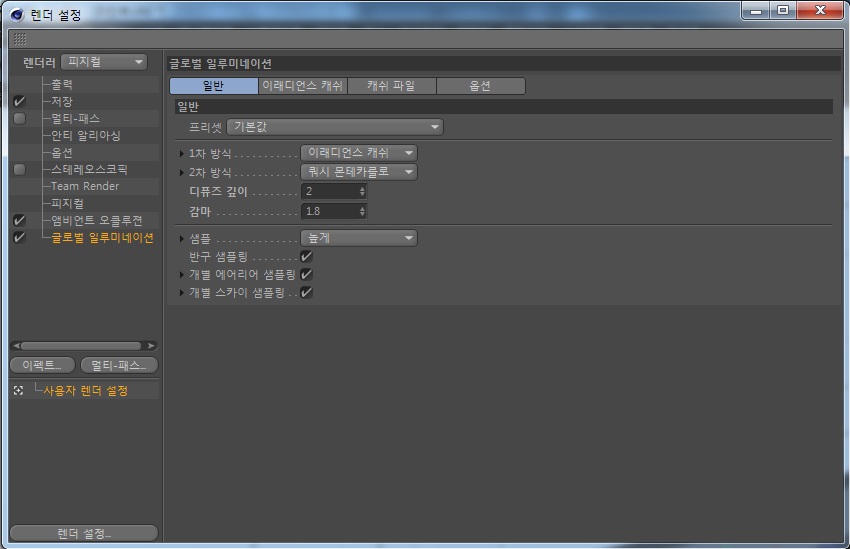The width and height of the screenshot is (850, 549).
Task: Switch to the 이레디언스 캐쉬 tab
Action: (302, 86)
